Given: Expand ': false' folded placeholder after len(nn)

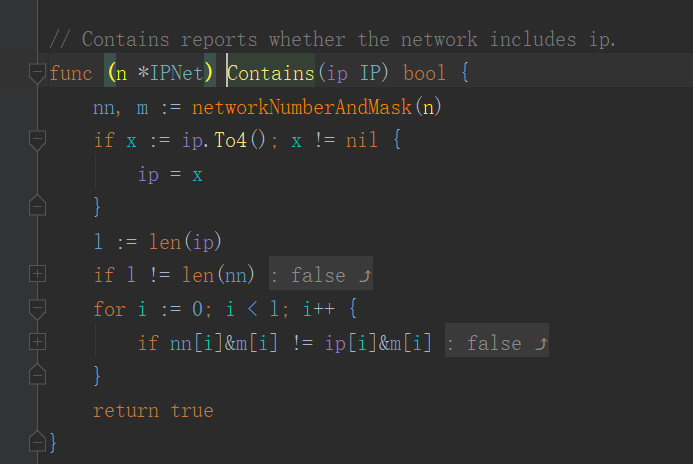Looking at the screenshot, I should coord(321,274).
